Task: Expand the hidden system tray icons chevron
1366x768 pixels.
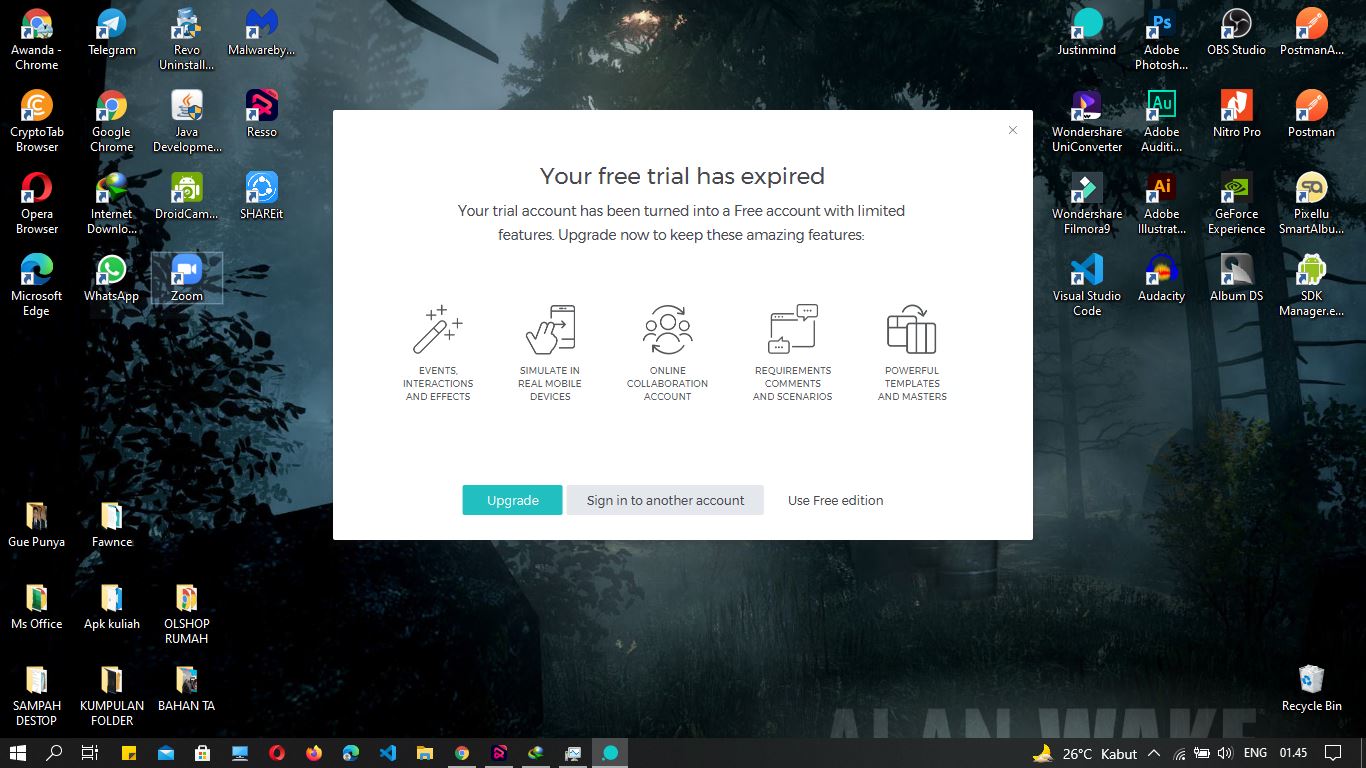Action: coord(1153,753)
